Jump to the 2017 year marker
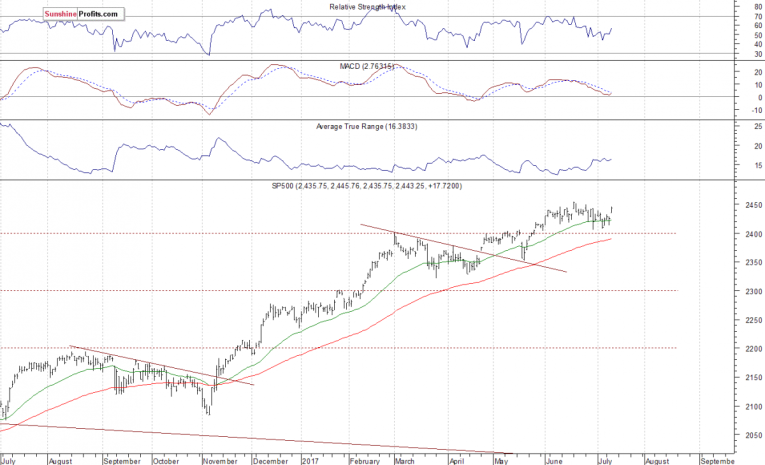The width and height of the screenshot is (765, 465). click(310, 460)
